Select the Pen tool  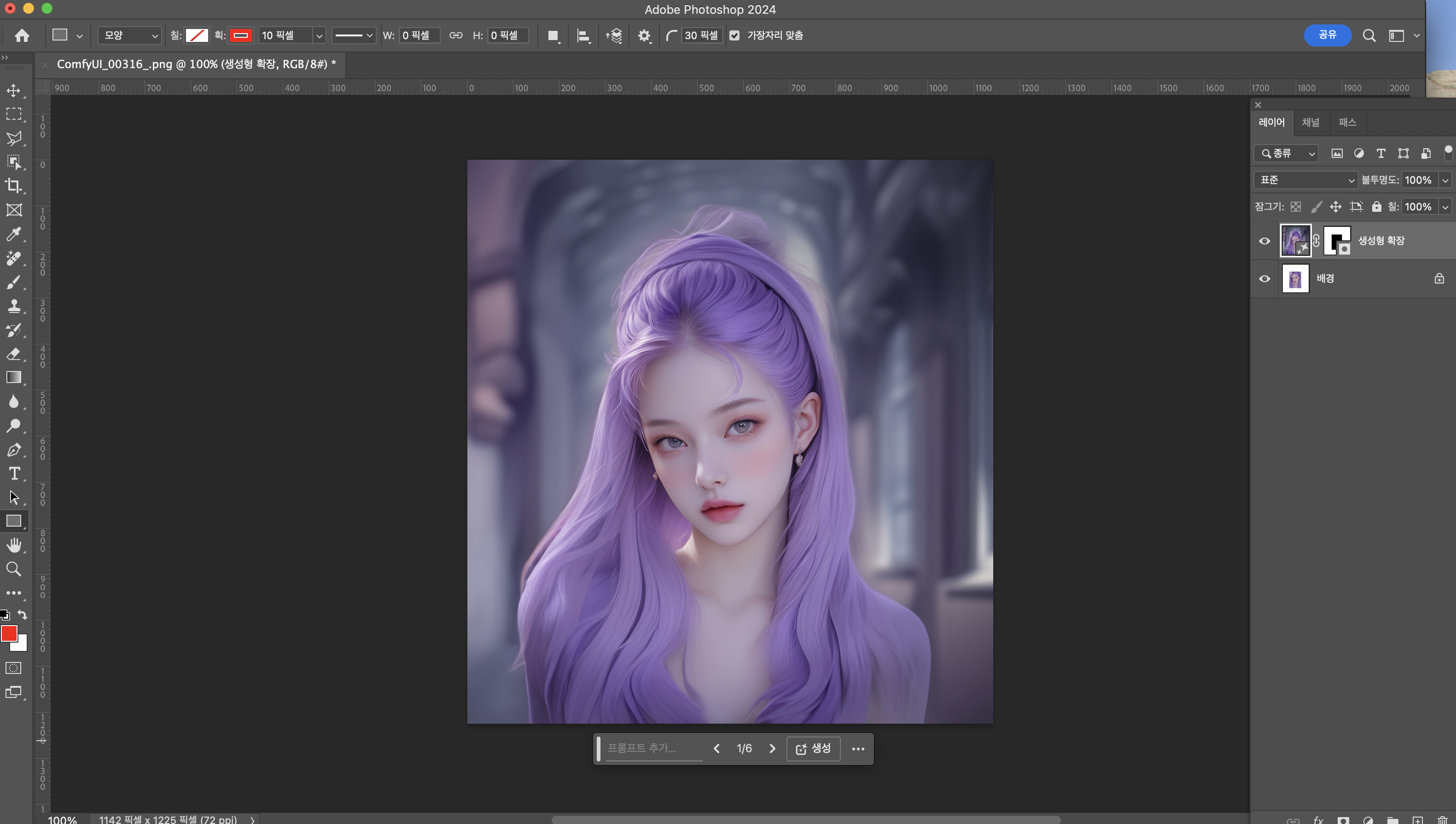[14, 450]
